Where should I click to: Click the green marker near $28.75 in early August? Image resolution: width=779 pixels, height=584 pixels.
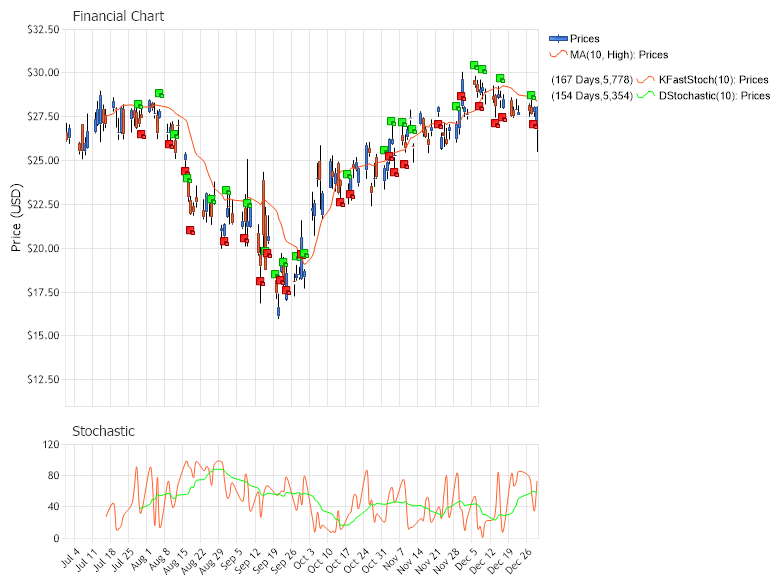tap(159, 93)
